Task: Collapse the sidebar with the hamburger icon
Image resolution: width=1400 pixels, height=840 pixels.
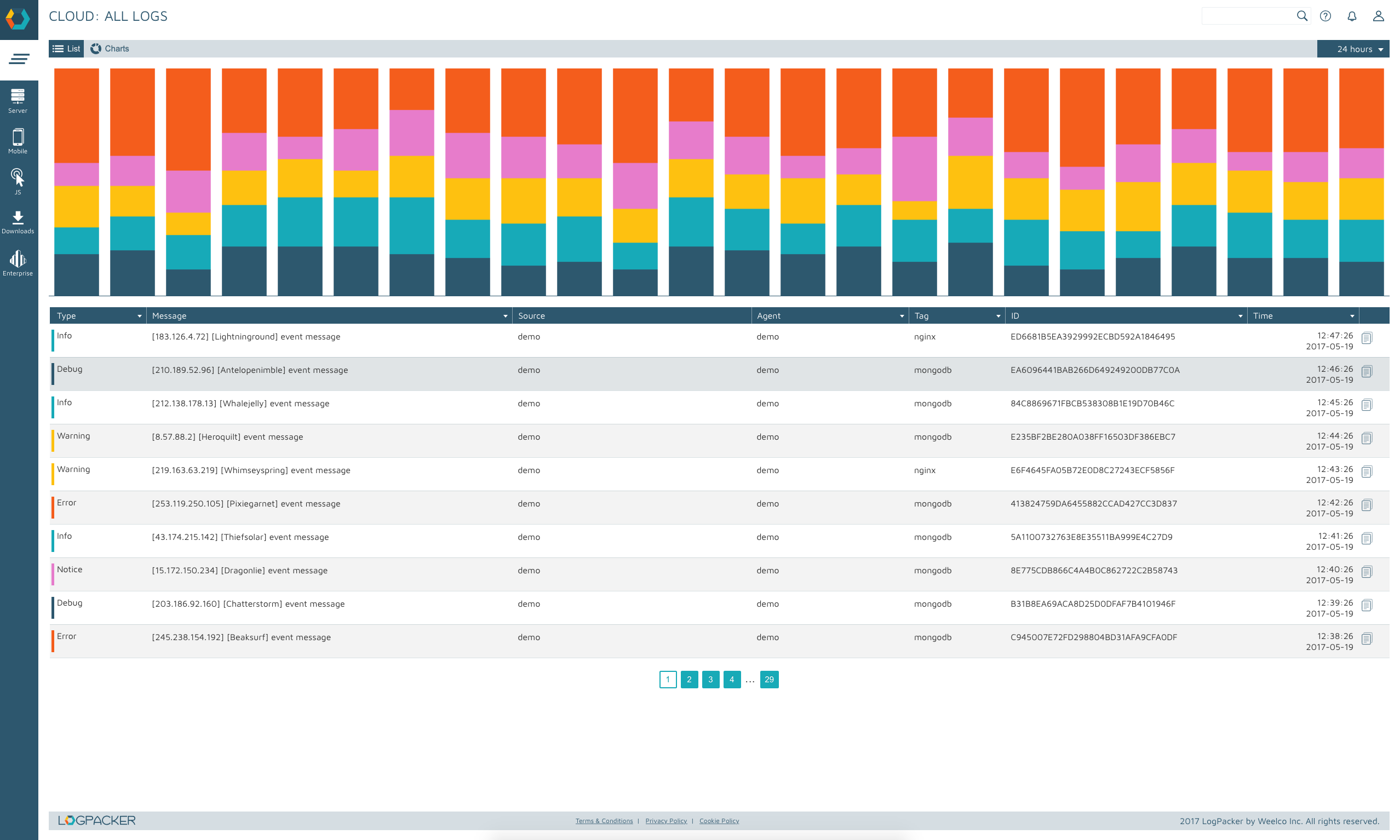Action: [x=19, y=58]
